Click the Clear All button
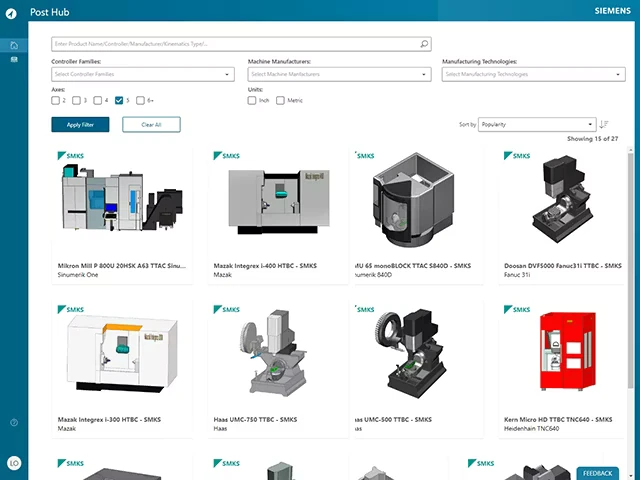This screenshot has height=480, width=640. (x=151, y=125)
